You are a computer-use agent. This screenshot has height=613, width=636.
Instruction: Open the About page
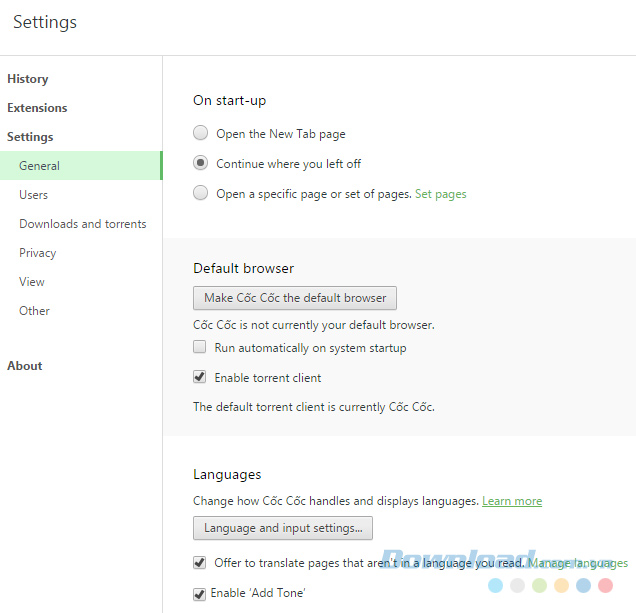click(x=25, y=366)
